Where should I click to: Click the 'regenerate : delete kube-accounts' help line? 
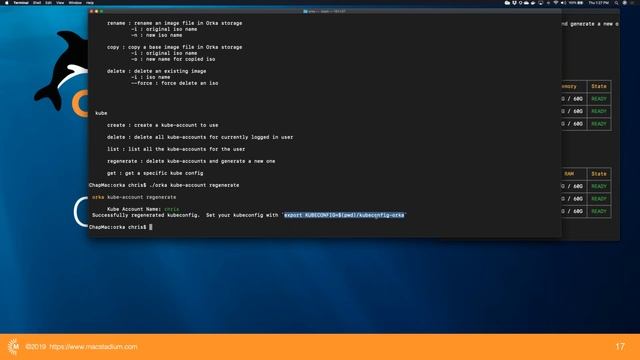coord(191,161)
